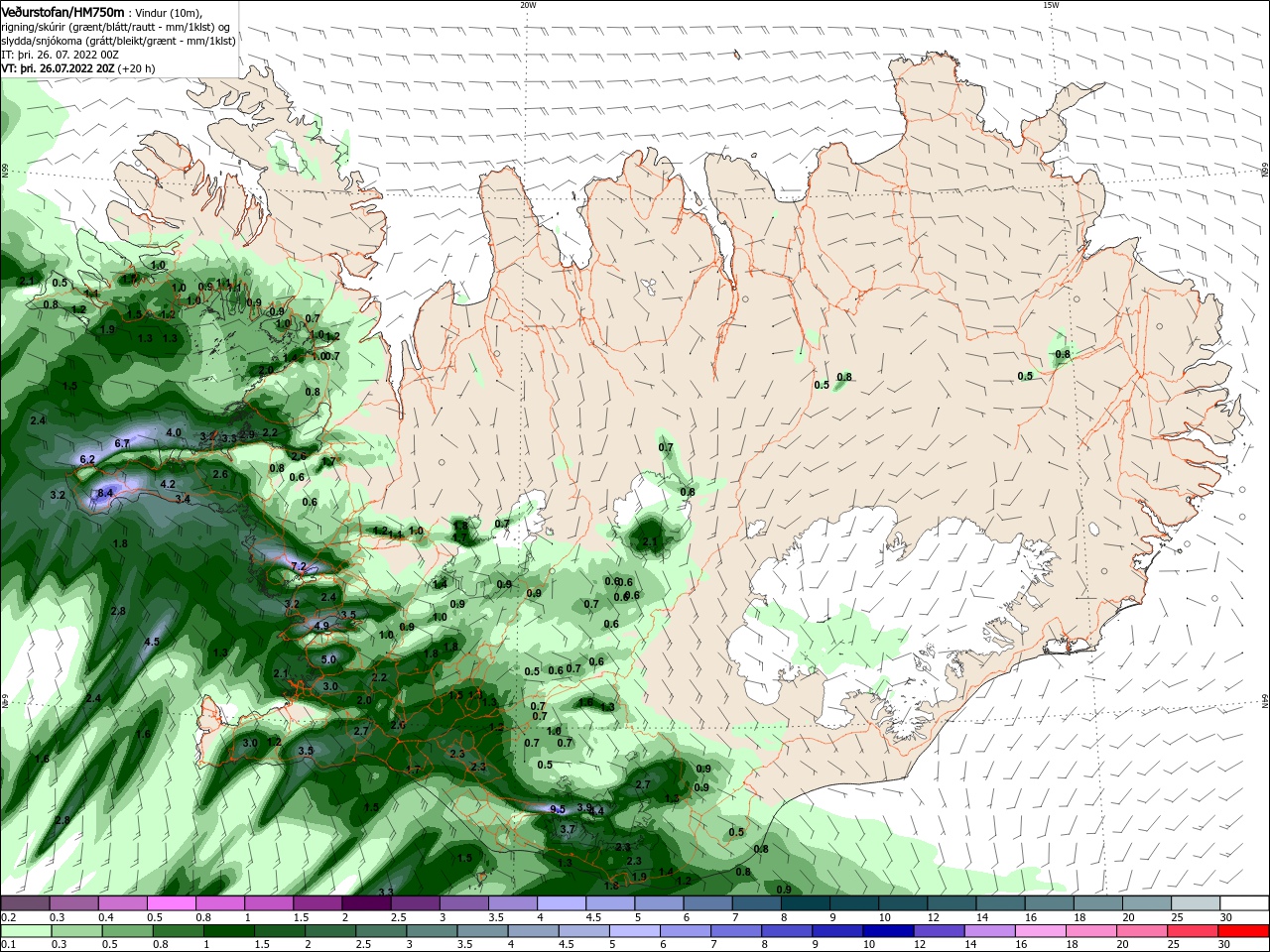
Task: Click the bright pink 0.5 swatch in the snow legend
Action: [x=172, y=903]
